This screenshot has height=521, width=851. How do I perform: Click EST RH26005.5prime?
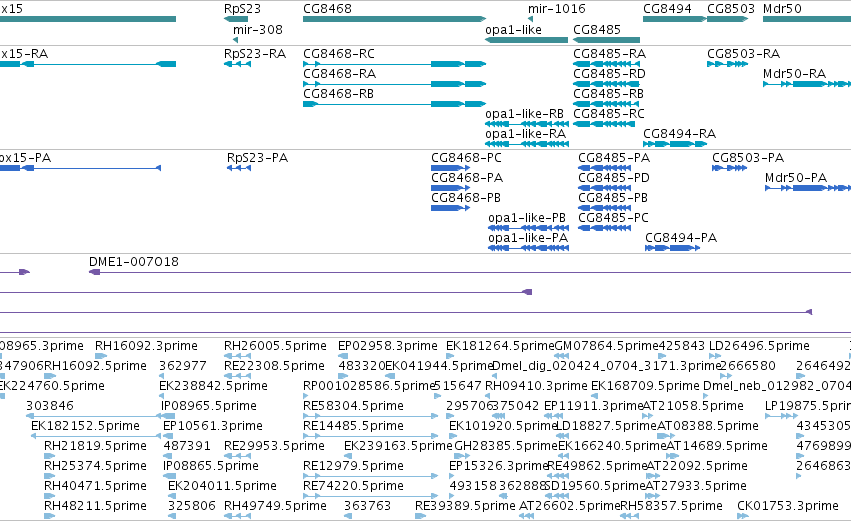click(275, 346)
